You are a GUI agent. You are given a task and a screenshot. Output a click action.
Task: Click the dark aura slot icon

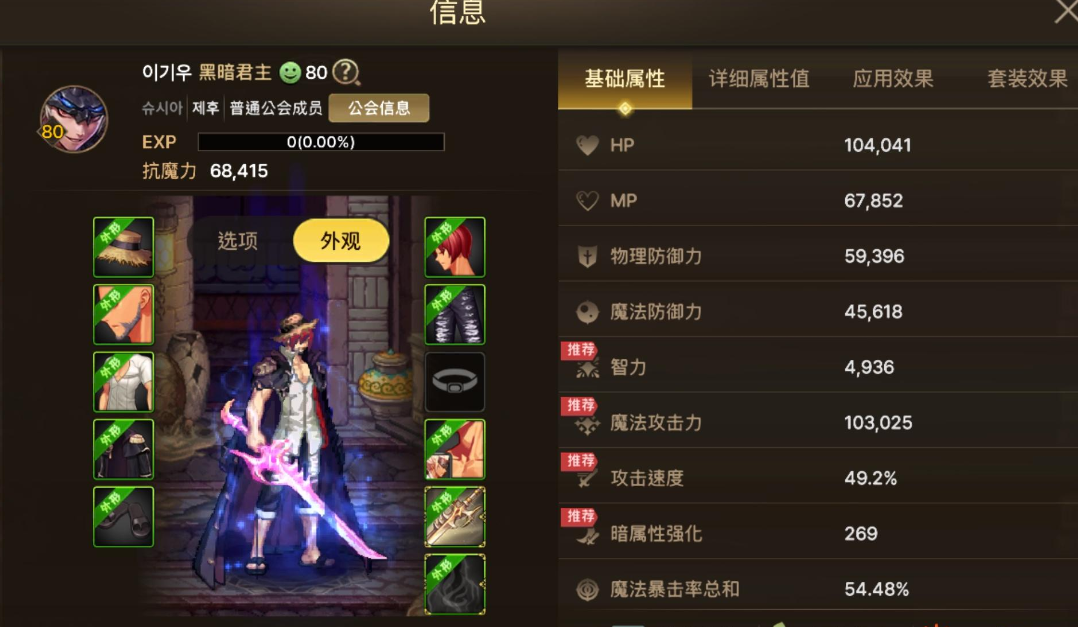tap(454, 584)
